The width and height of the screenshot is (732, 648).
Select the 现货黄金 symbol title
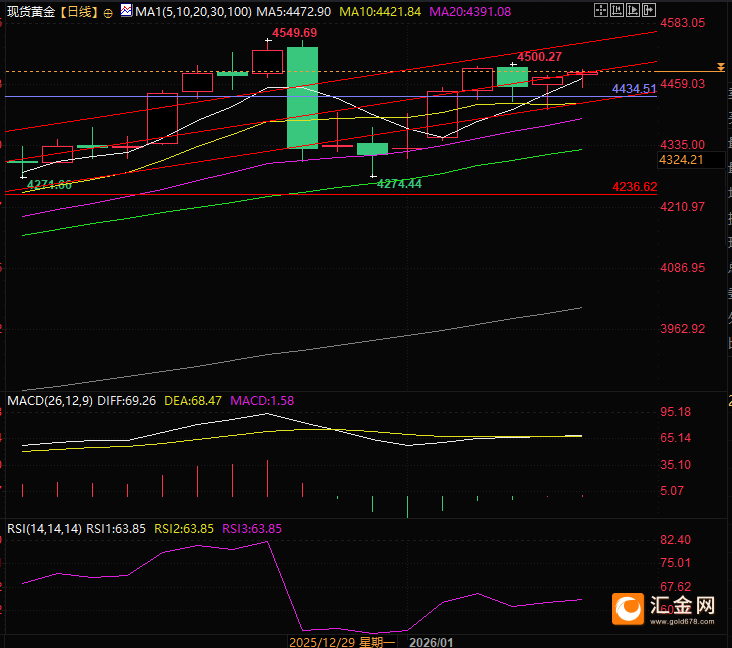click(31, 12)
